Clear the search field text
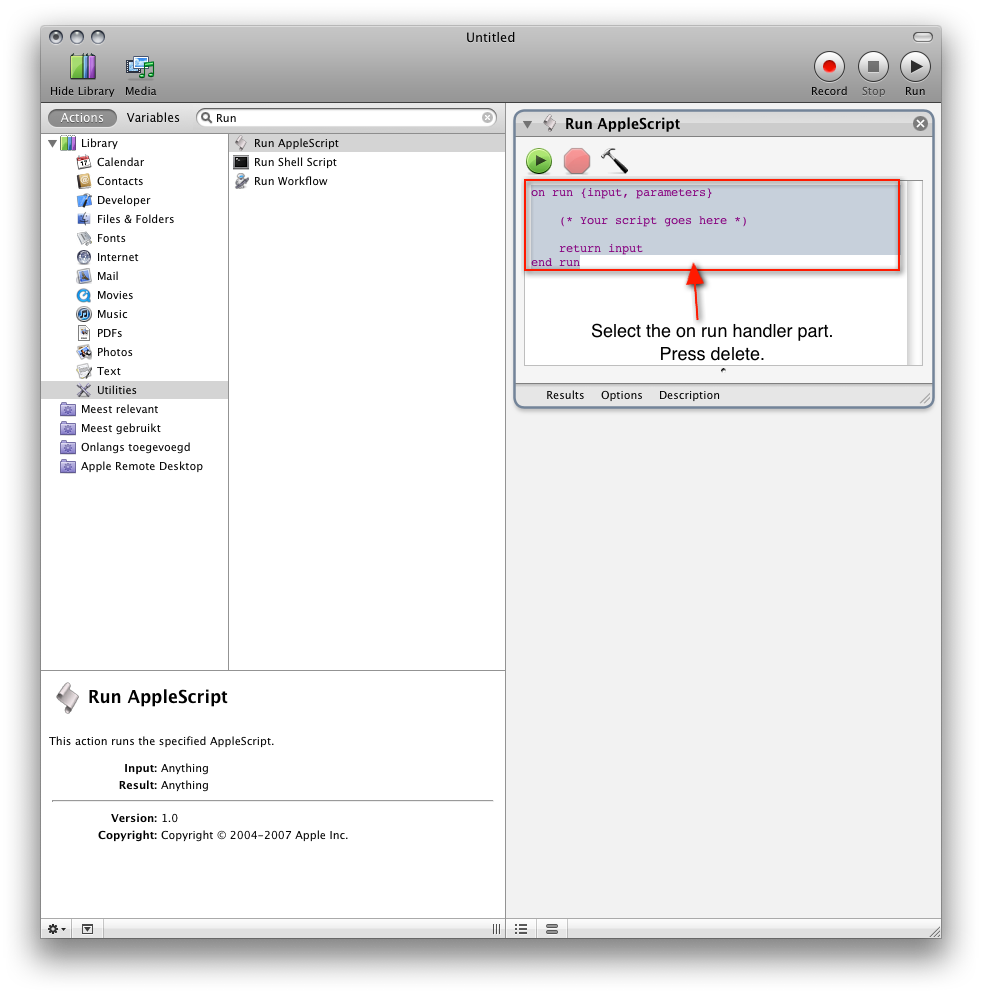The image size is (982, 994). click(x=488, y=118)
